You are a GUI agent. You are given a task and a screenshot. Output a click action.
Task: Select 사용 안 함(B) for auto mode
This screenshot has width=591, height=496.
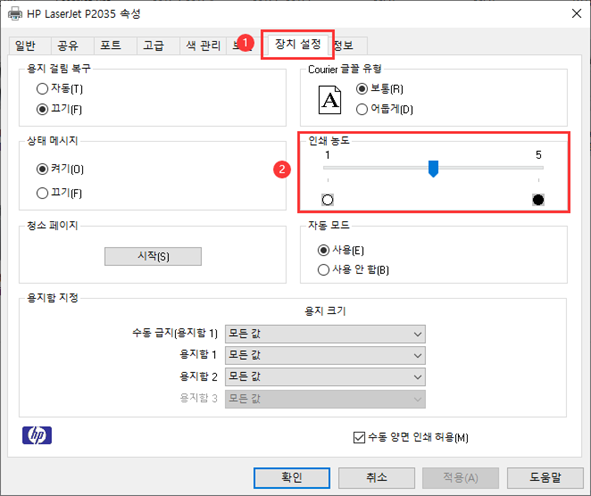coord(353,270)
